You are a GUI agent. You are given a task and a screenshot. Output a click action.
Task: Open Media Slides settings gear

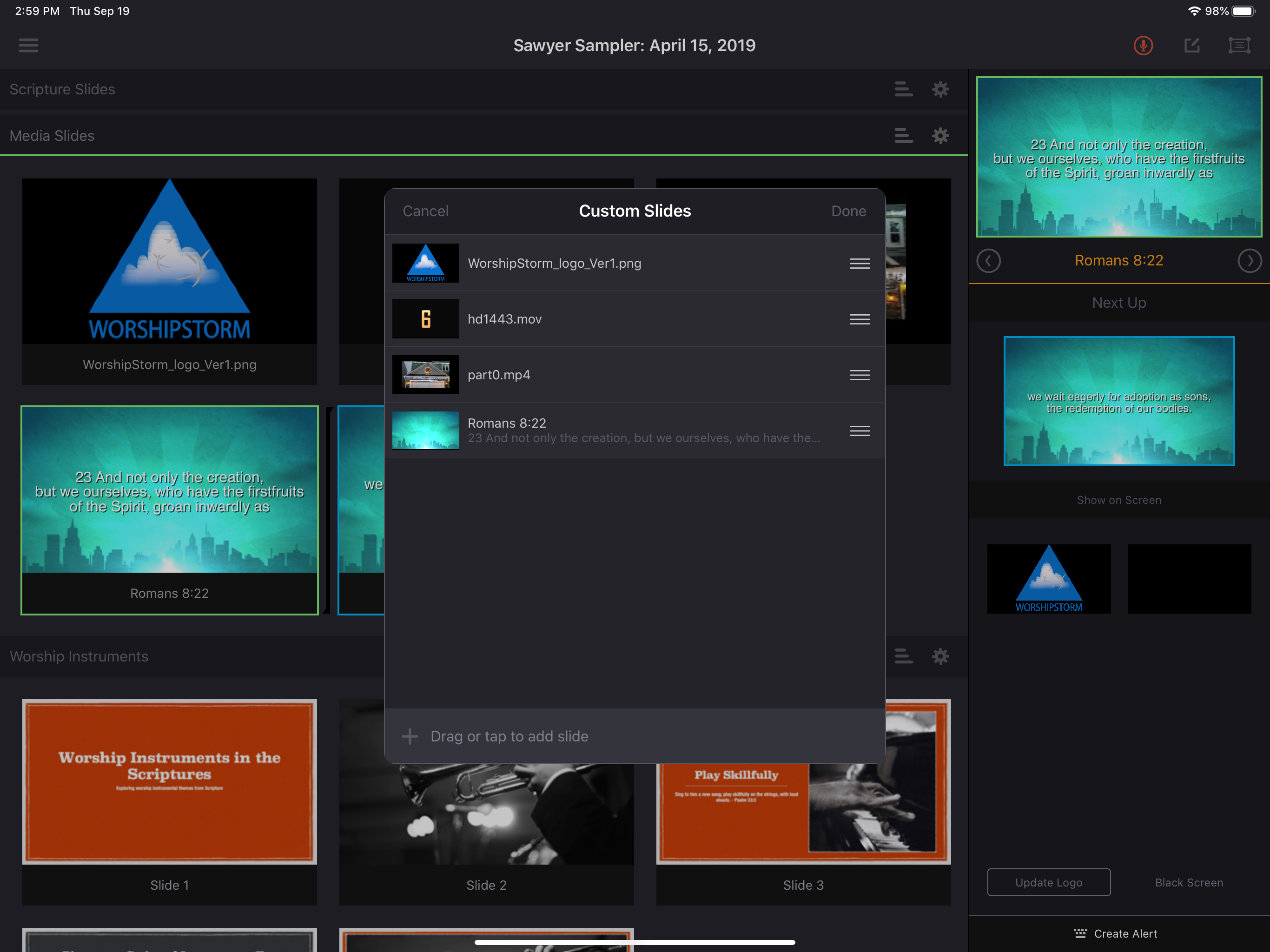940,136
